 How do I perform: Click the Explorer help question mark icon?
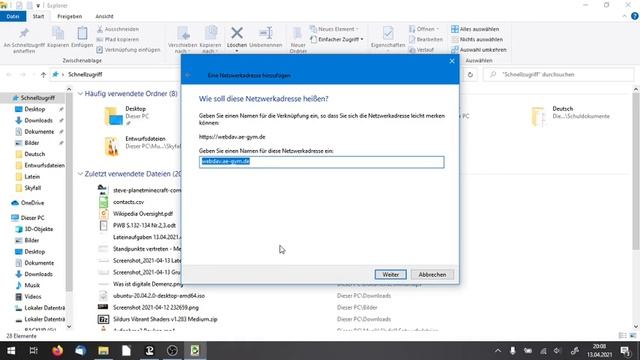[x=635, y=16]
